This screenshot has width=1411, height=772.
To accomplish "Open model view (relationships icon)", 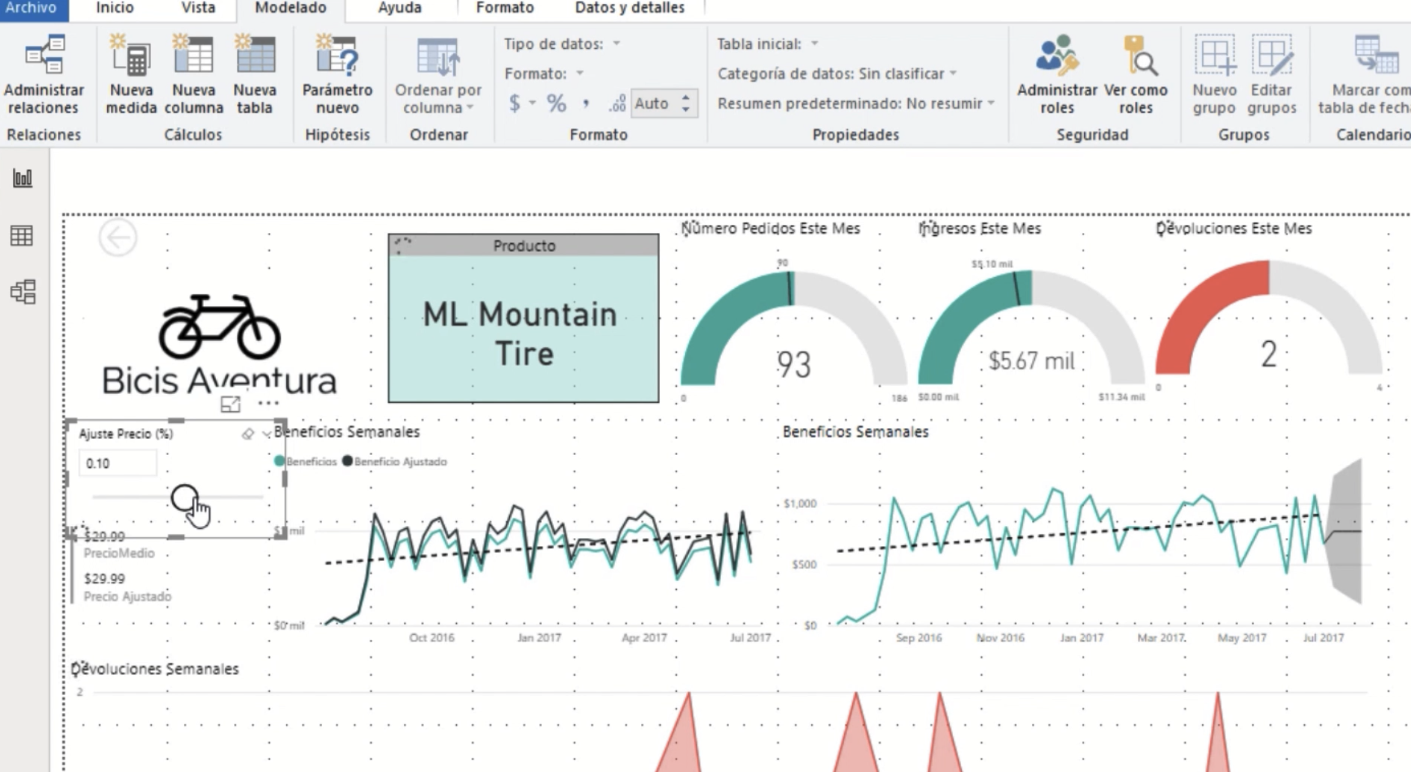I will (x=22, y=291).
